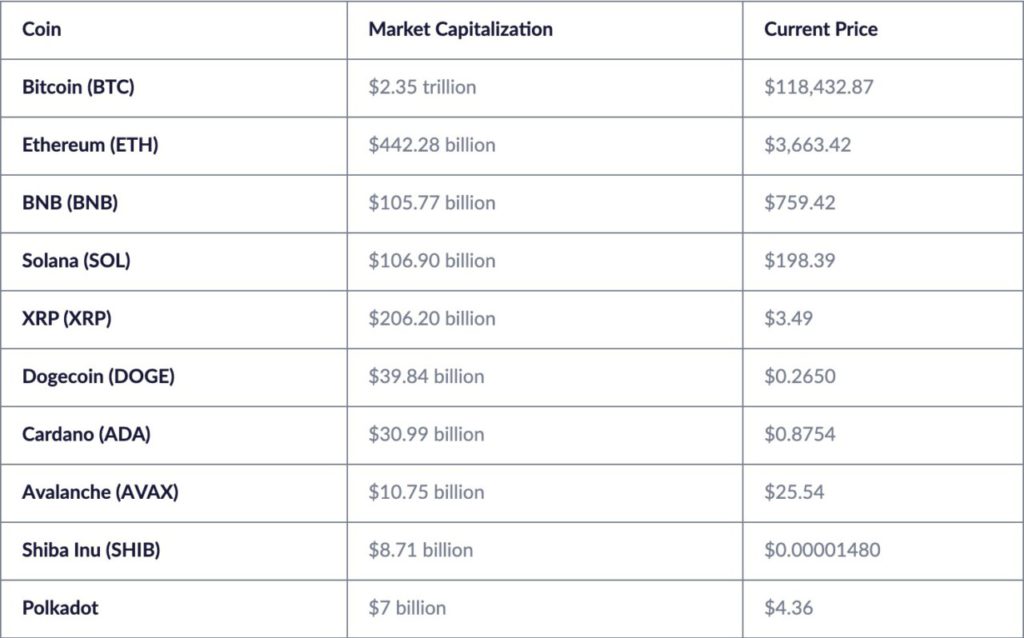Select the Shiba Inu (SHIB) cell
This screenshot has height=638, width=1024.
[x=91, y=551]
